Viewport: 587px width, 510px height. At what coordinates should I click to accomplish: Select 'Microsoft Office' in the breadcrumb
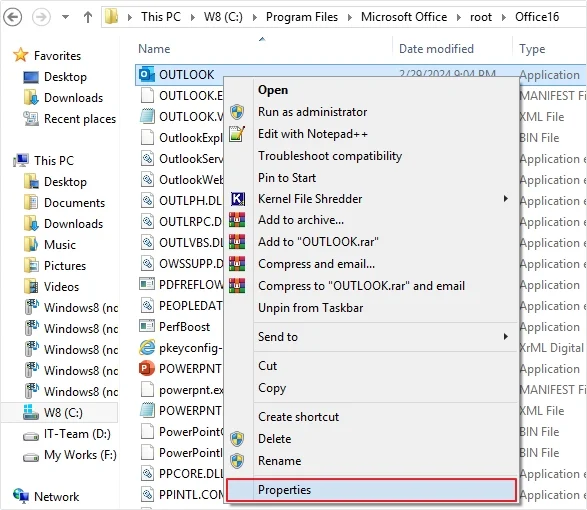404,17
